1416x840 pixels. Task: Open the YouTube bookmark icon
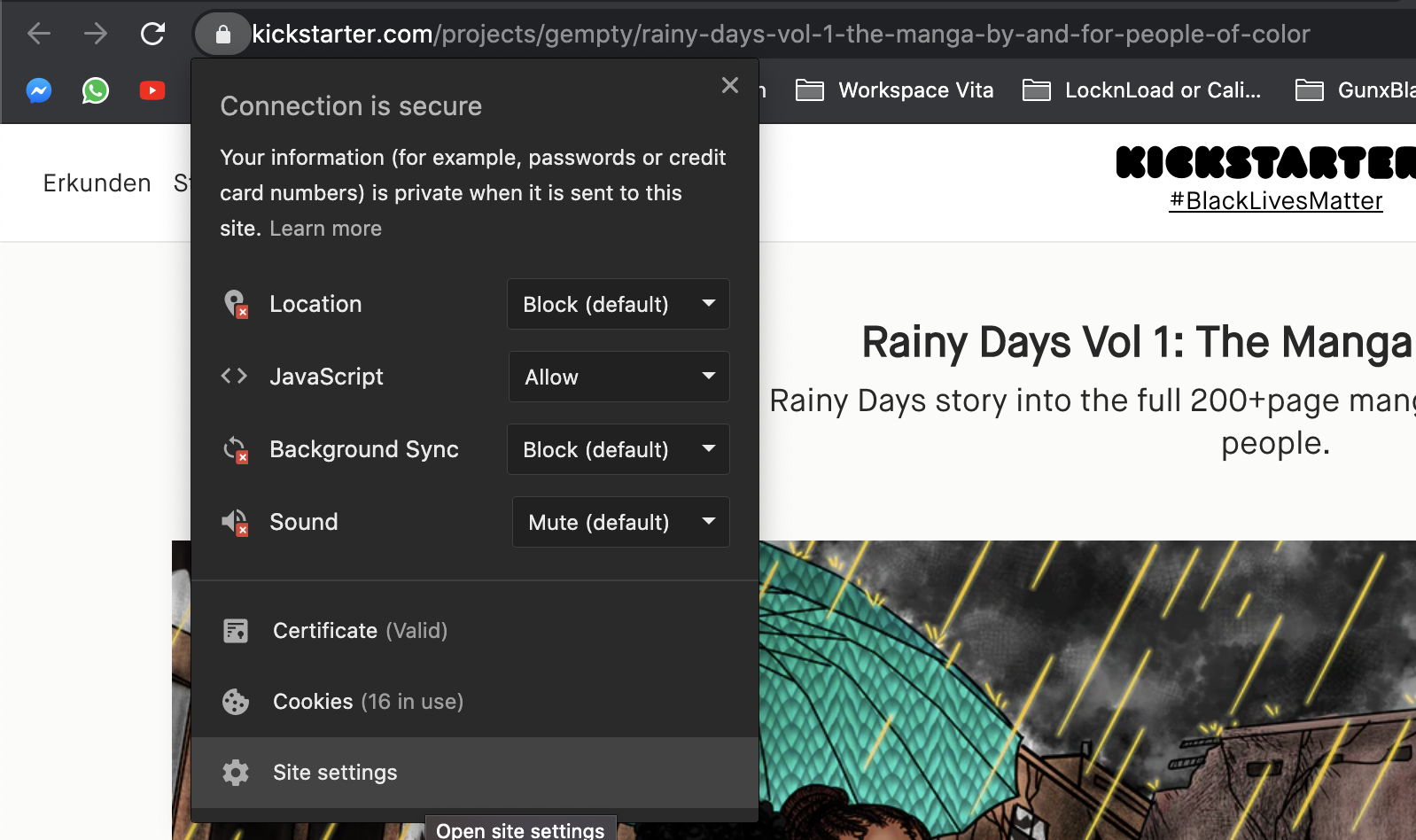click(x=152, y=90)
